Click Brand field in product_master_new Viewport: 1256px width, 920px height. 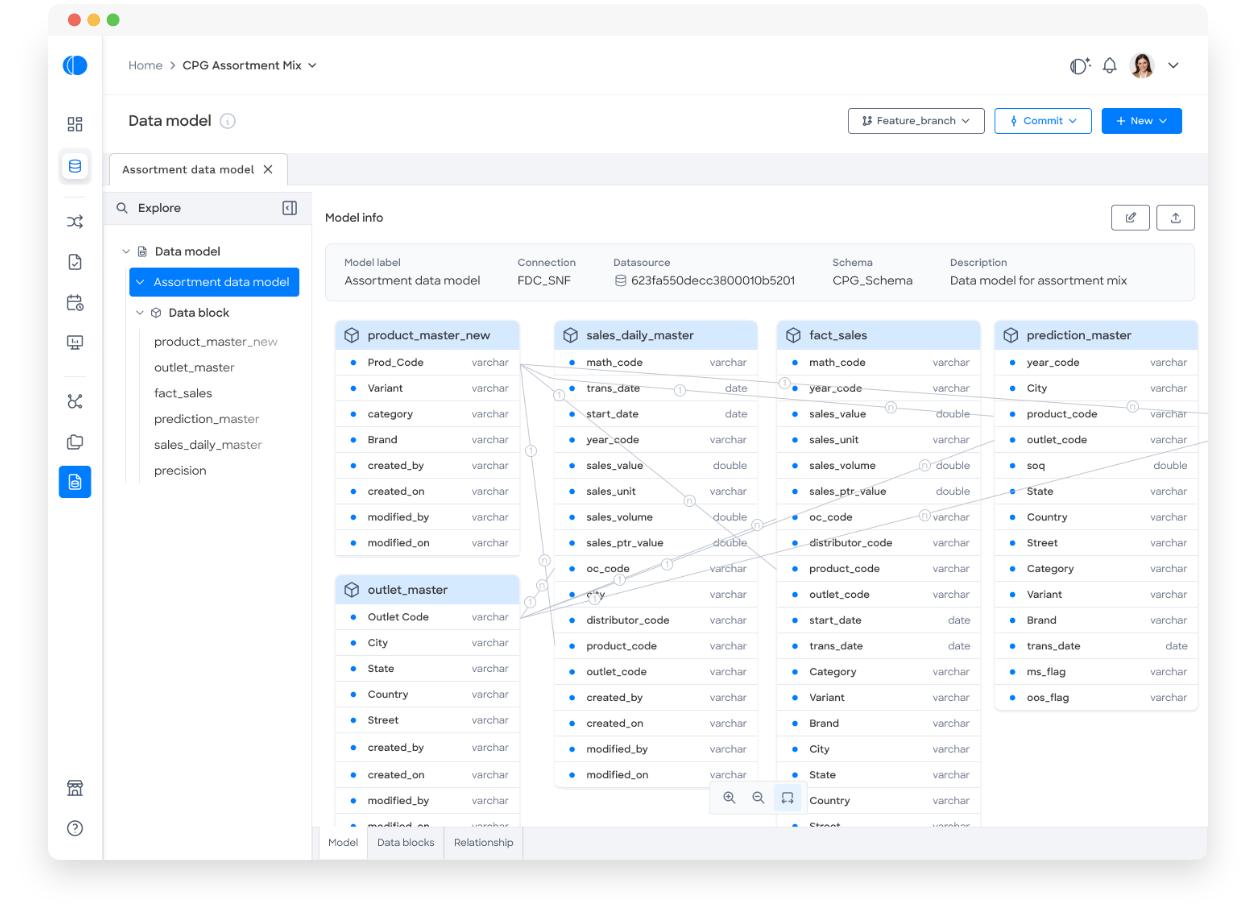428,440
